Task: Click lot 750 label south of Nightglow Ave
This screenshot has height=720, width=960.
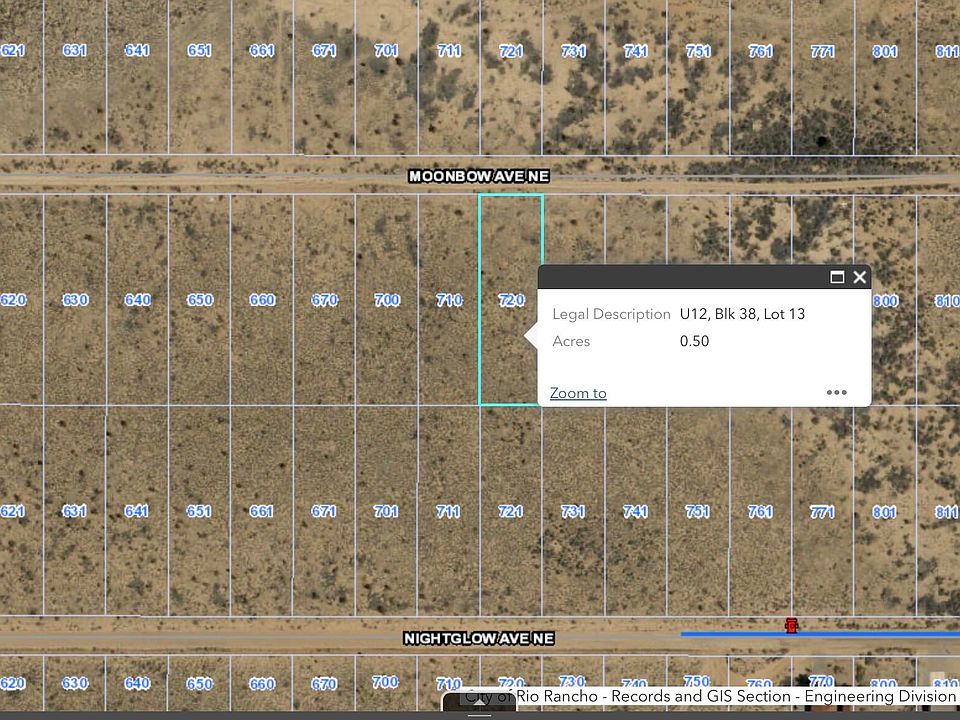Action: 697,681
